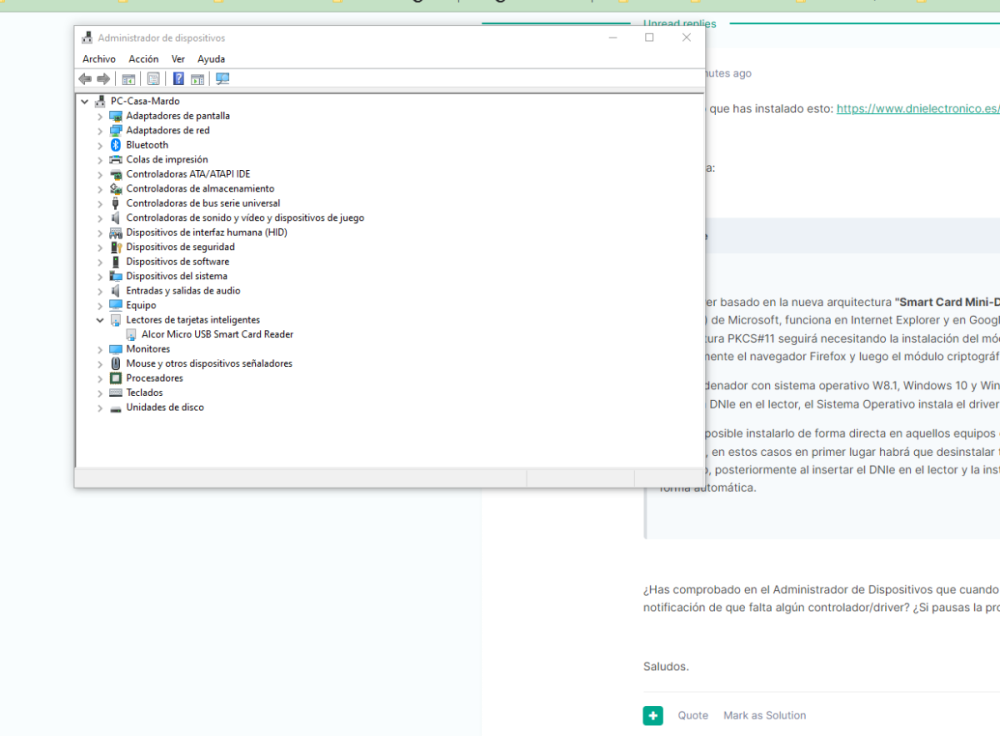Screen dimensions: 1000x736
Task: Expand Adaptadores de pantalla node
Action: pyautogui.click(x=99, y=116)
